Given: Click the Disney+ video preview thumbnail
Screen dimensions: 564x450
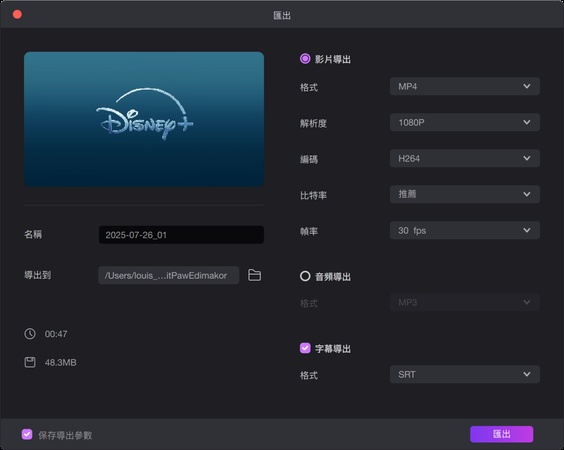Looking at the screenshot, I should (144, 119).
